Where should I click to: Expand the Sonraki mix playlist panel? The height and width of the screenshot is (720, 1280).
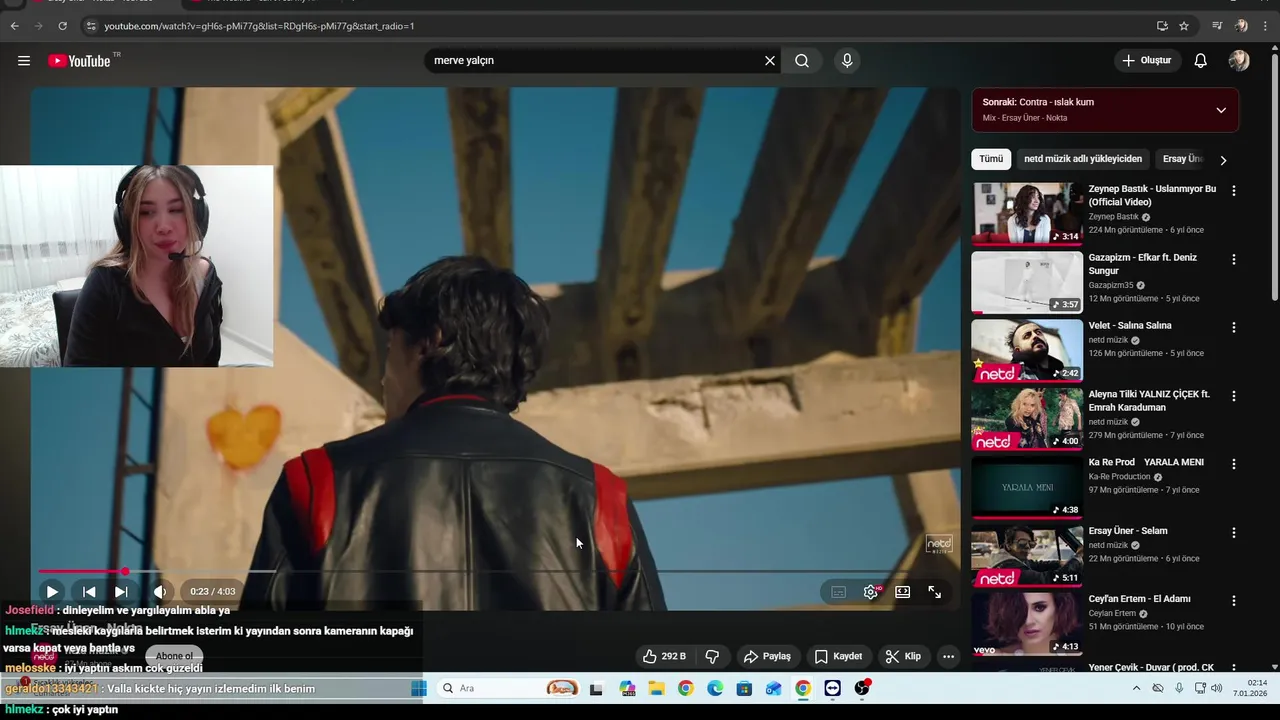[1221, 110]
